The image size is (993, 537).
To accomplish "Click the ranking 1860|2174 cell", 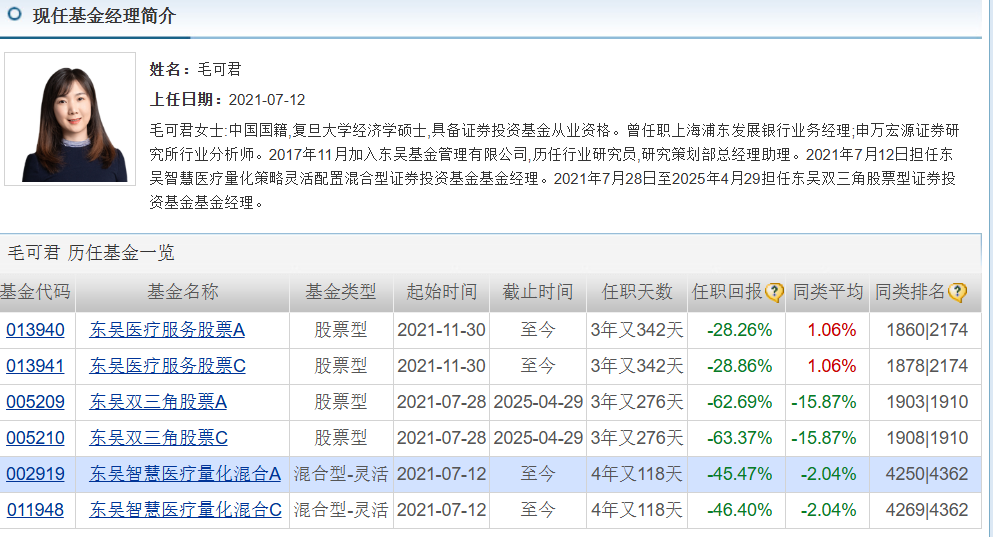I will tap(927, 330).
